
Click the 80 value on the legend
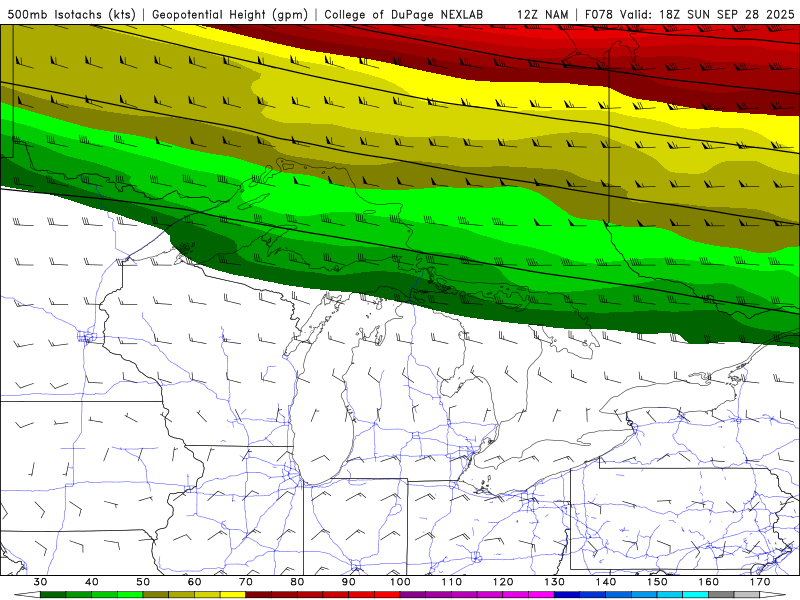pyautogui.click(x=297, y=582)
